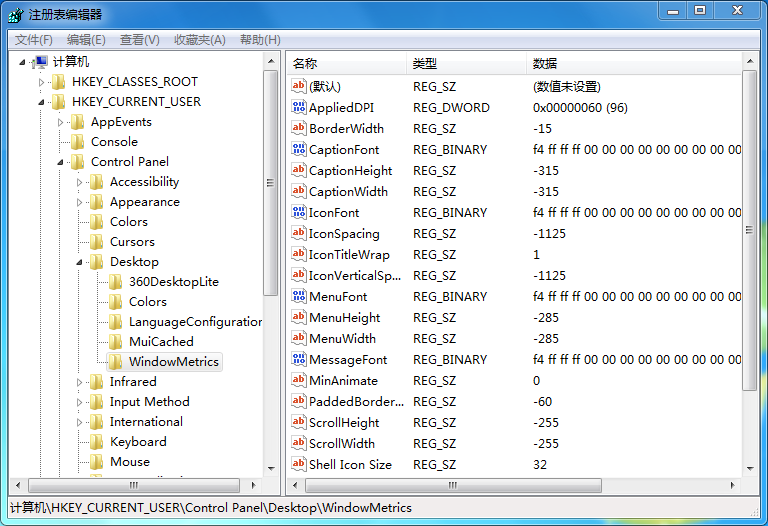
Task: Select the Input Method key
Action: tap(149, 402)
